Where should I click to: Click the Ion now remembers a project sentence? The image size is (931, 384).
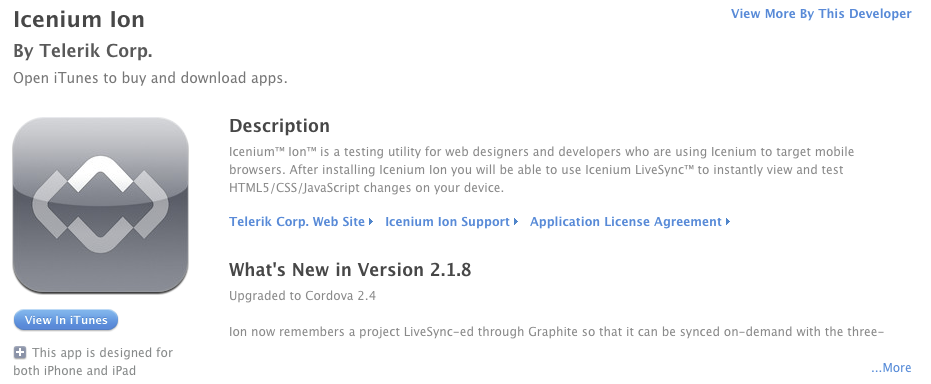tap(557, 331)
